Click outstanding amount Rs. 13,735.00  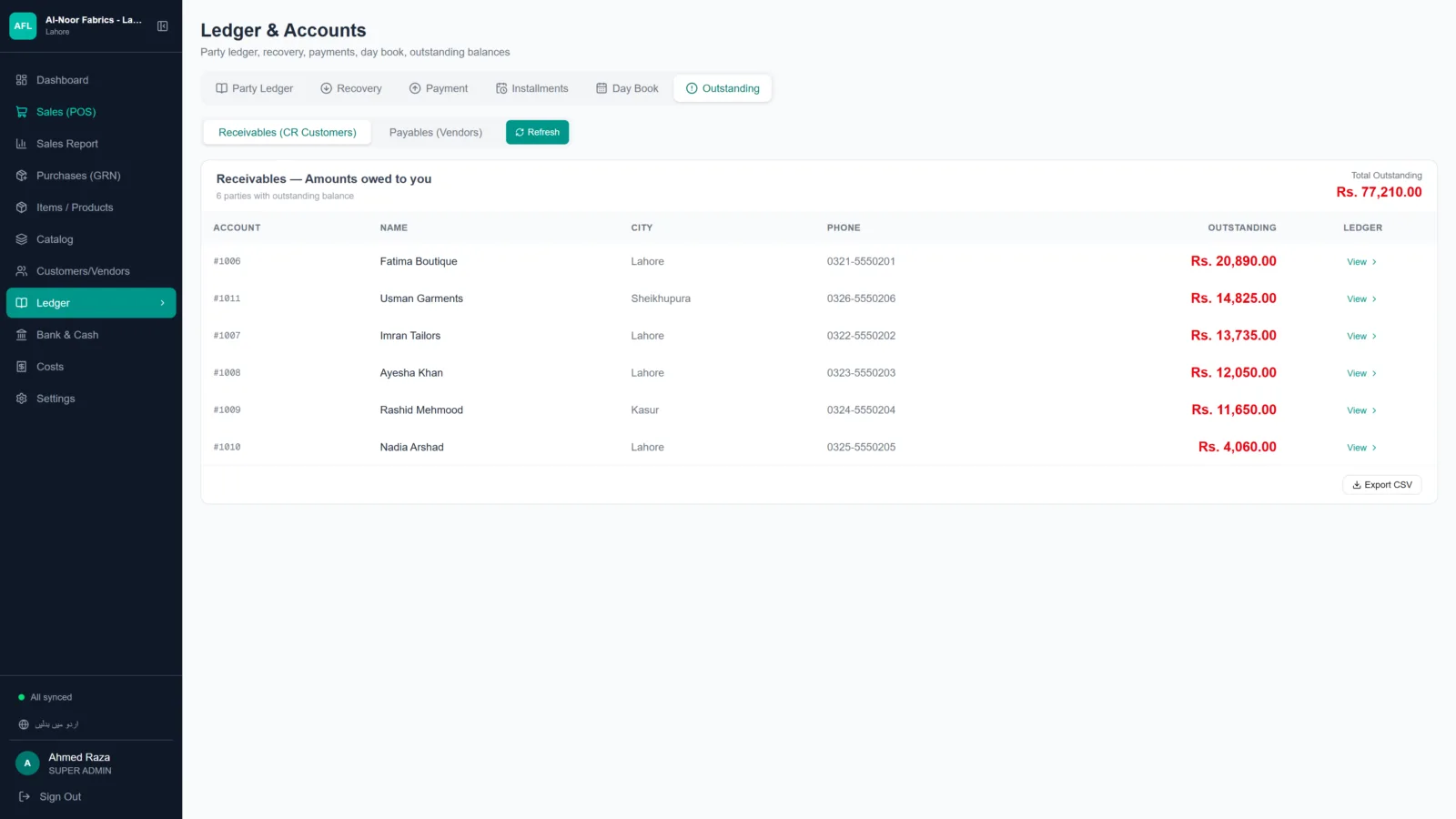point(1233,336)
